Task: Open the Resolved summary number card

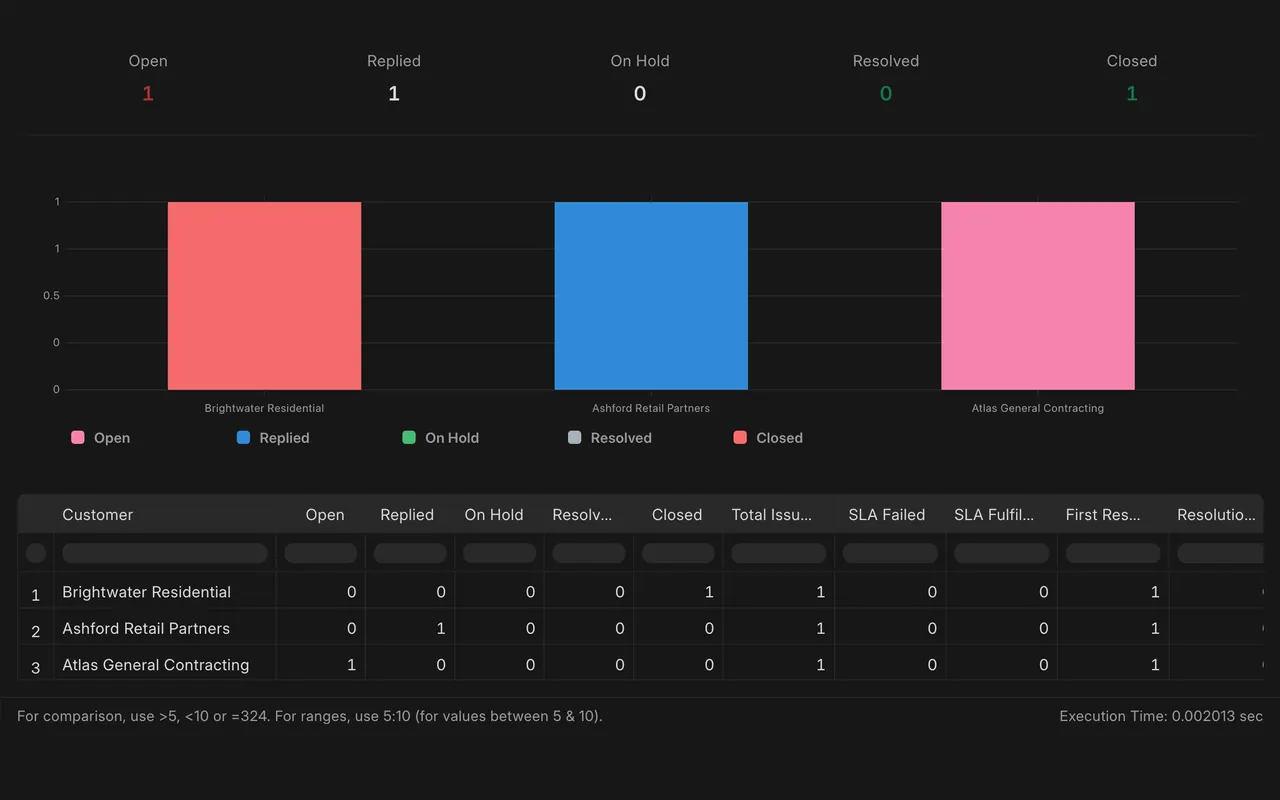Action: tap(886, 78)
